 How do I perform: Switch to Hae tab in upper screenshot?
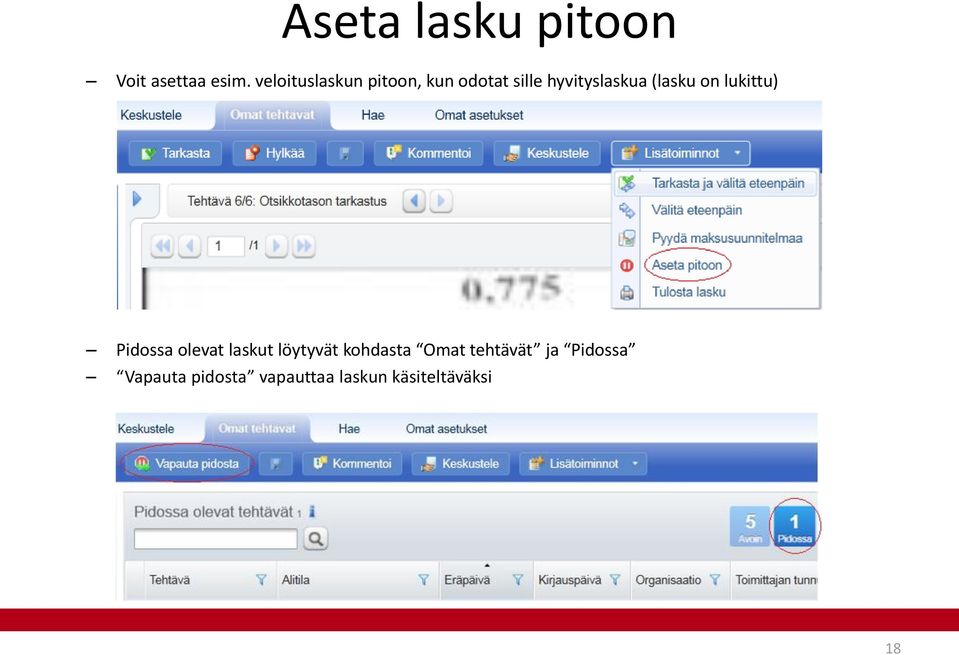[x=372, y=115]
